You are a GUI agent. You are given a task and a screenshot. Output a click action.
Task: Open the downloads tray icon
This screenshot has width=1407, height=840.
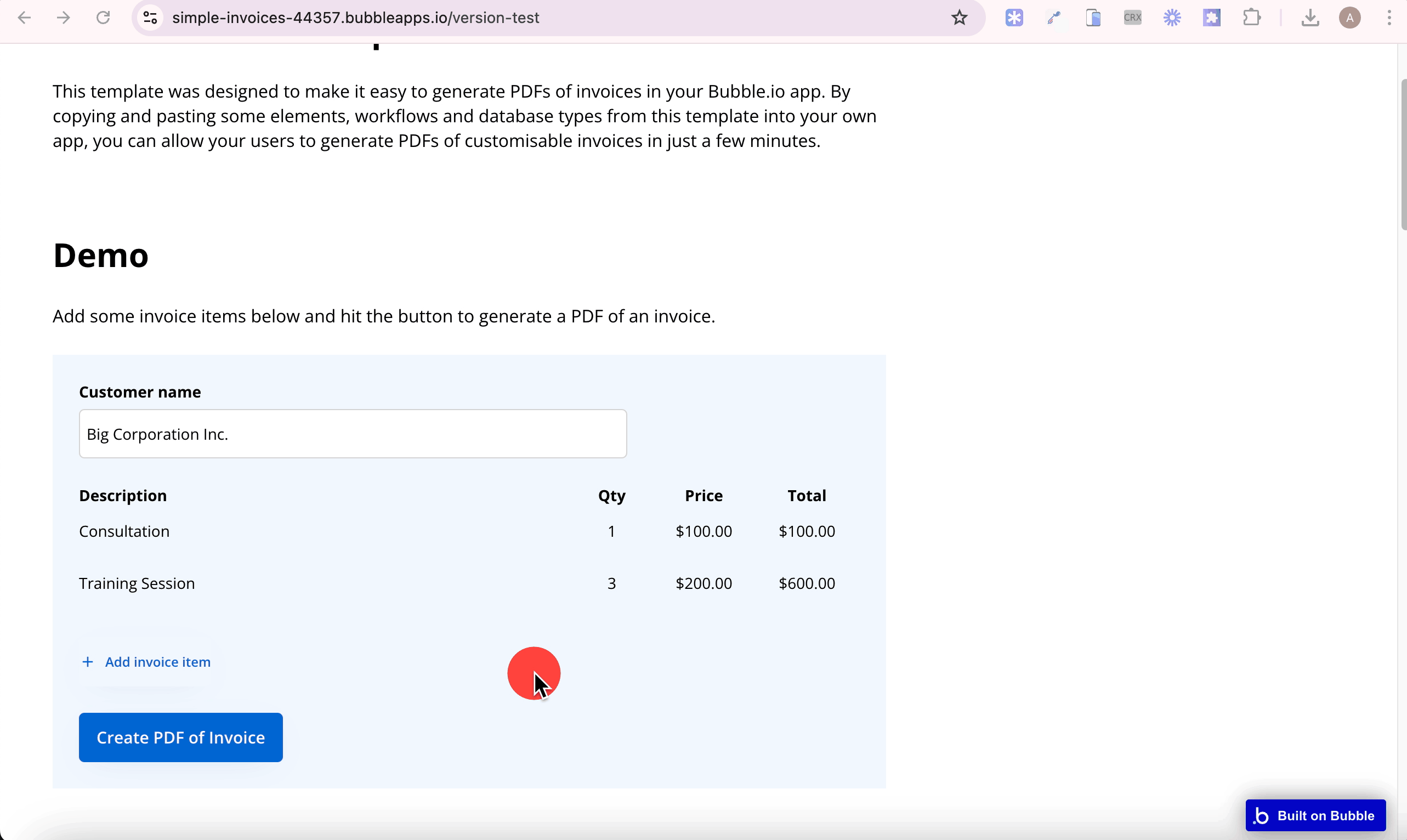[1309, 18]
